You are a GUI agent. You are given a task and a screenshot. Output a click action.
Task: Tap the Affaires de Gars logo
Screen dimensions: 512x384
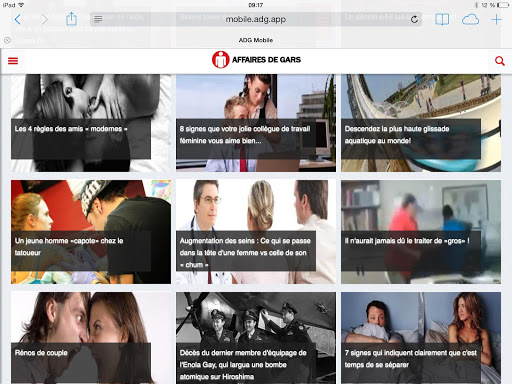pyautogui.click(x=256, y=60)
